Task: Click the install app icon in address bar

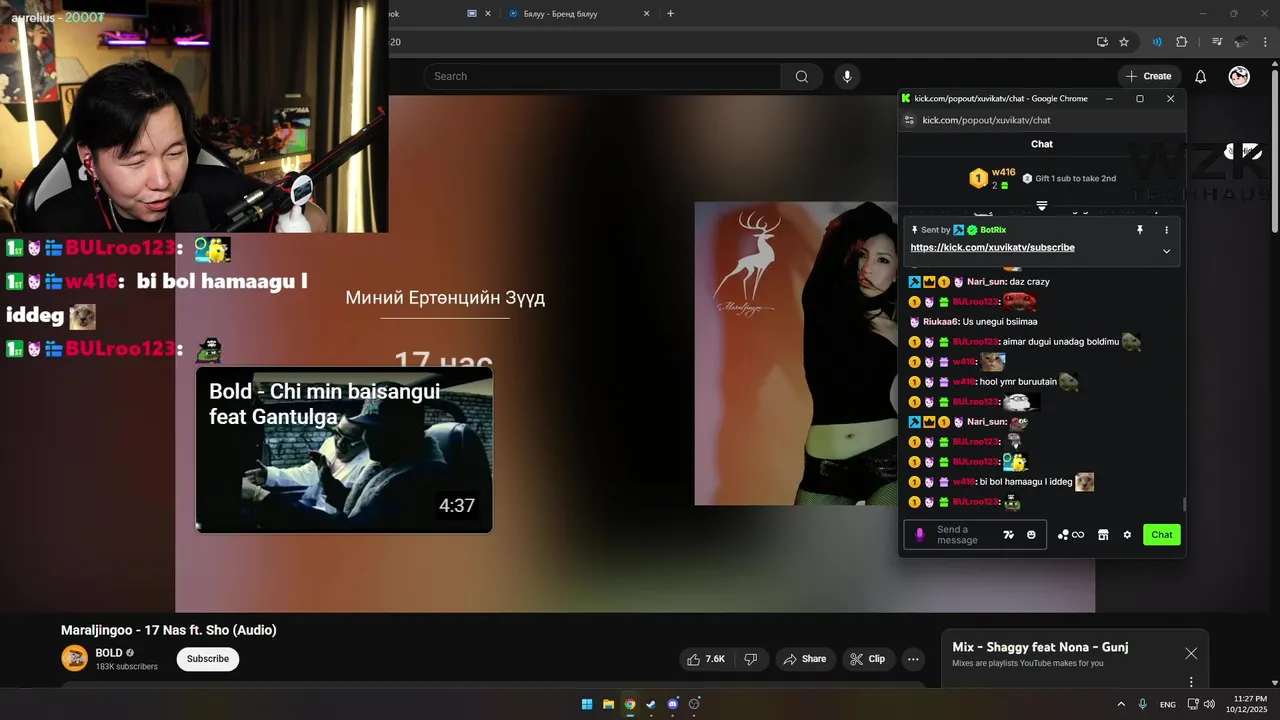Action: pyautogui.click(x=1102, y=42)
